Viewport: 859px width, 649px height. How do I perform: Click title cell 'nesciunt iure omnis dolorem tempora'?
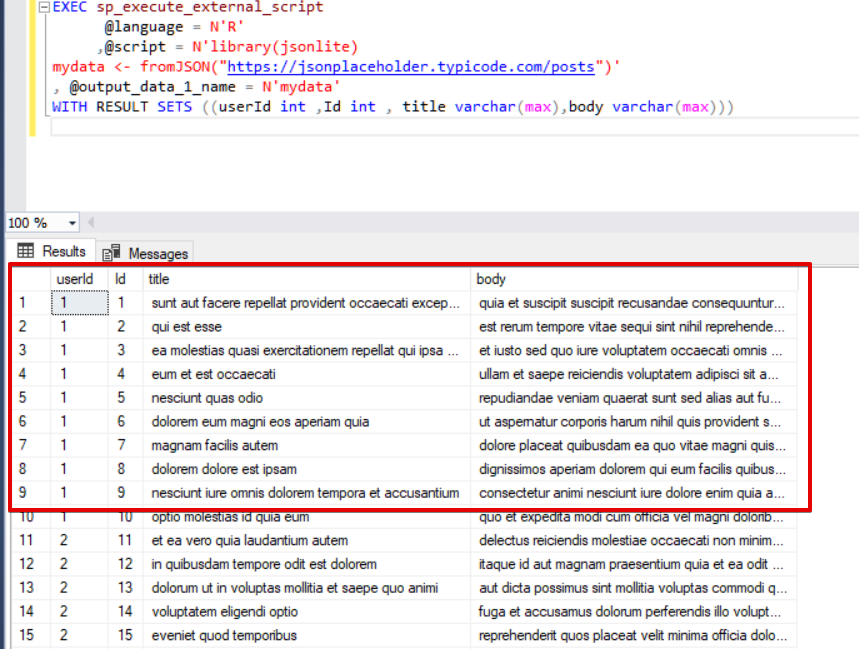pyautogui.click(x=305, y=493)
